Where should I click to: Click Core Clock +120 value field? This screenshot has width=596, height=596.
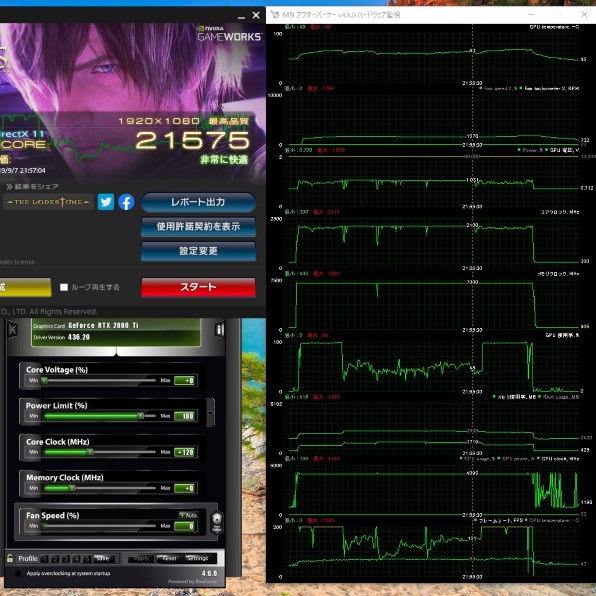[184, 452]
